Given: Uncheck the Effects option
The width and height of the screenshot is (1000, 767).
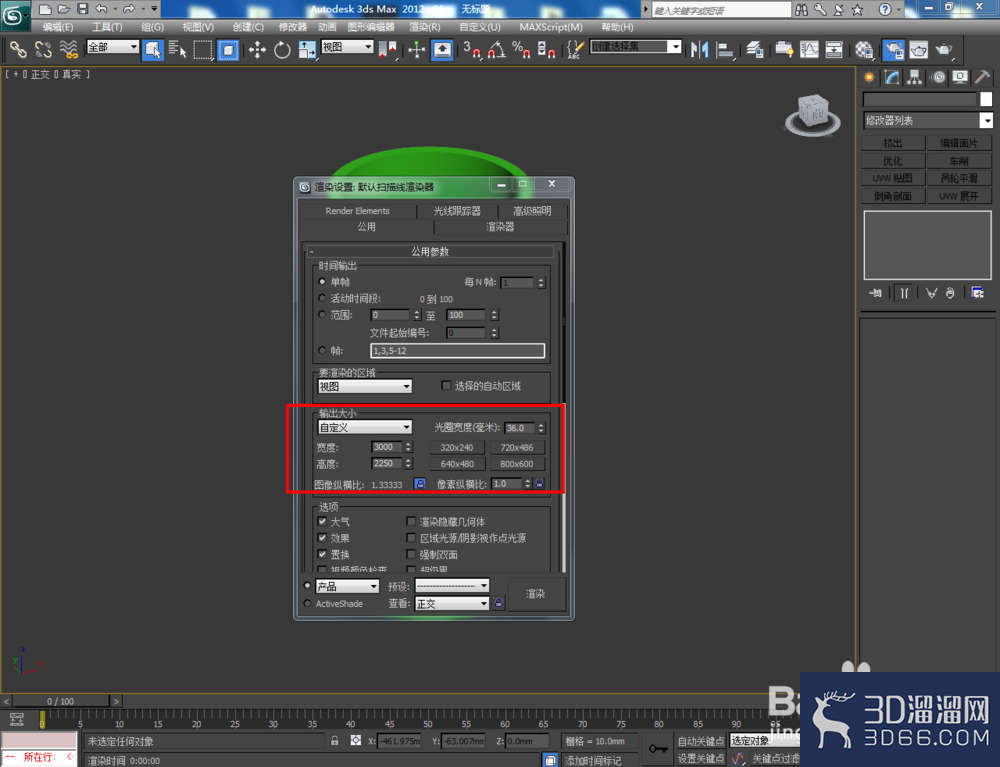Looking at the screenshot, I should pos(322,537).
